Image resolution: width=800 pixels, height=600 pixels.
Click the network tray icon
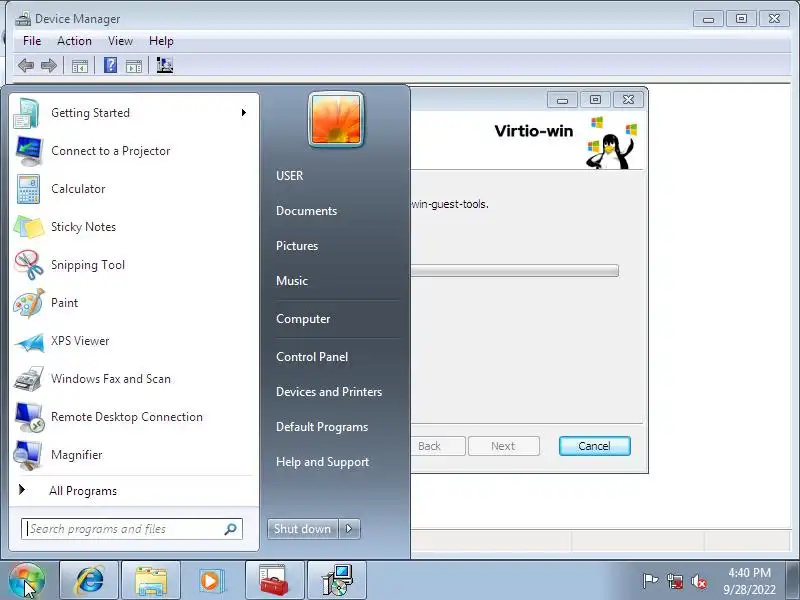click(675, 581)
